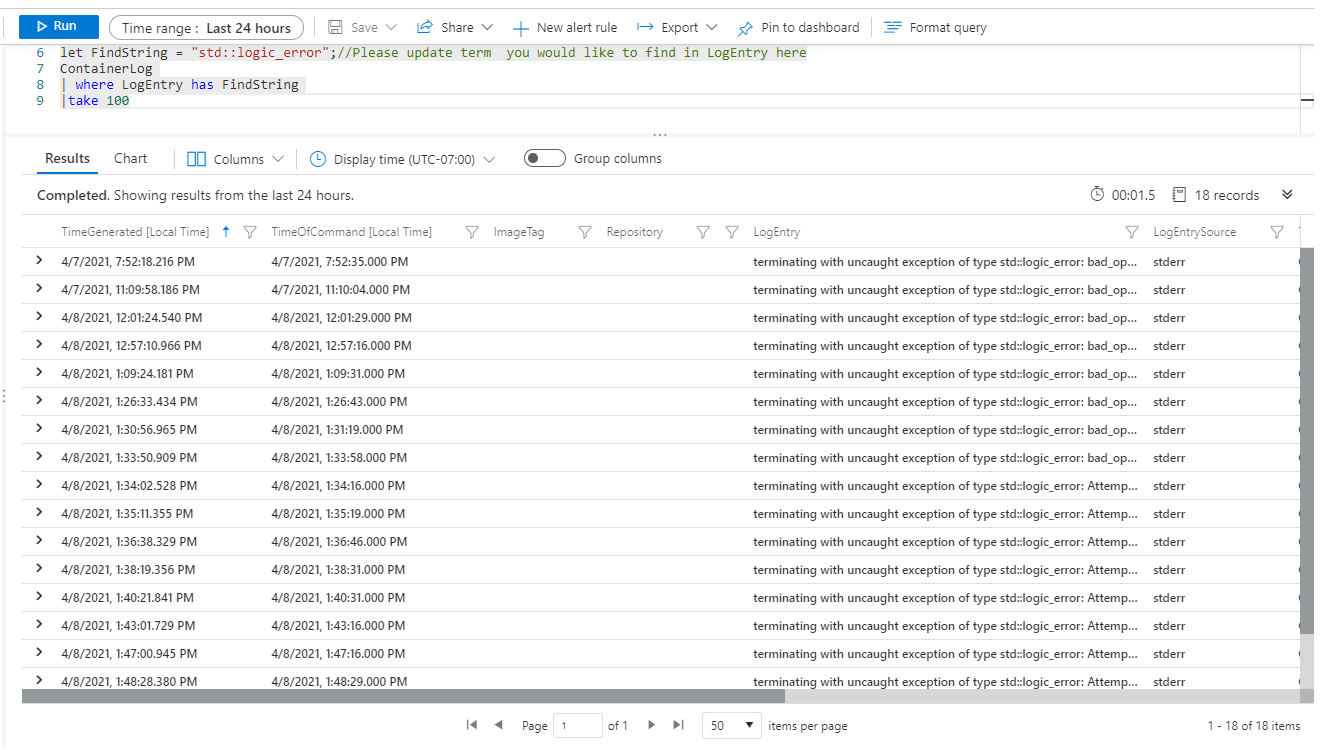Select the TimeOfCommand cell 4/8/2021, 1:31:19.000 PM
Viewport: 1334px width, 750px height.
[337, 430]
